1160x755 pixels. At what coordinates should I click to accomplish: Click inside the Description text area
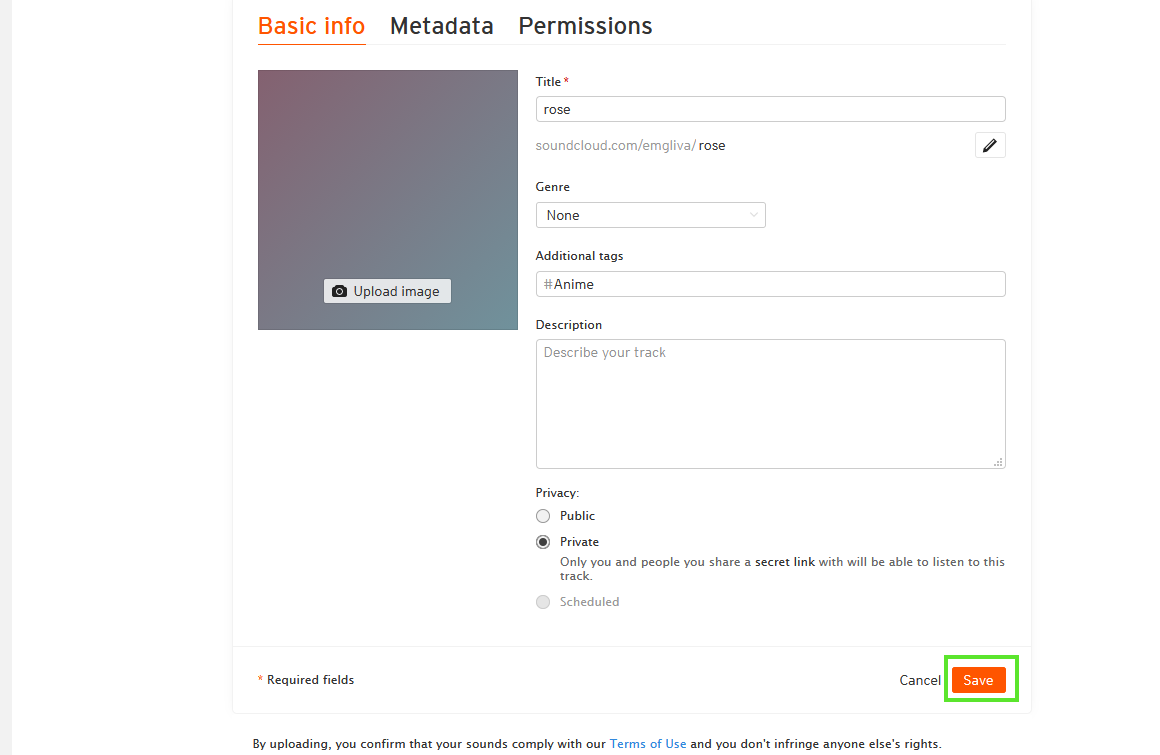pyautogui.click(x=770, y=404)
